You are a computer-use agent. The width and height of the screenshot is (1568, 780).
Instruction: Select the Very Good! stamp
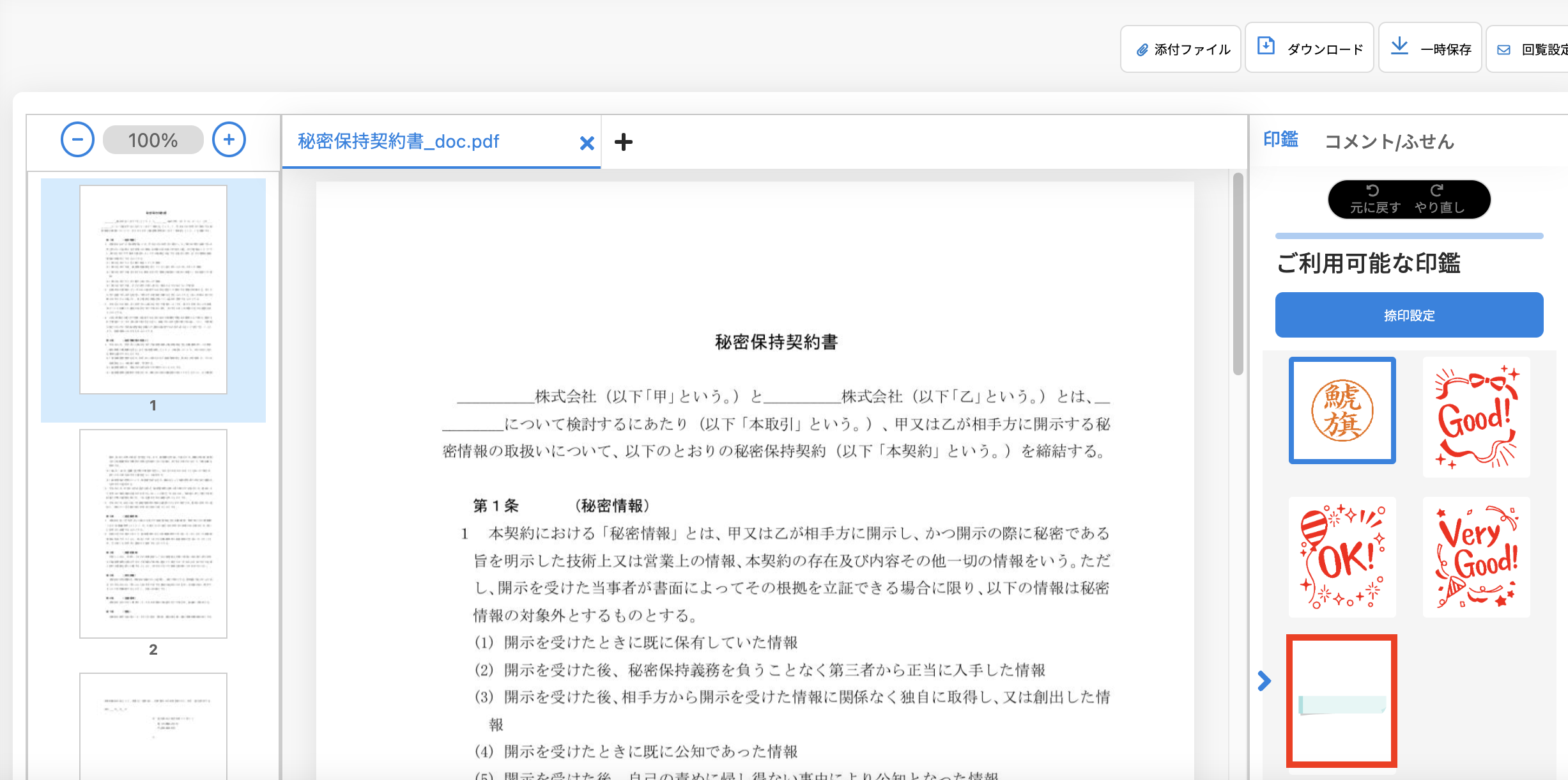click(x=1477, y=557)
